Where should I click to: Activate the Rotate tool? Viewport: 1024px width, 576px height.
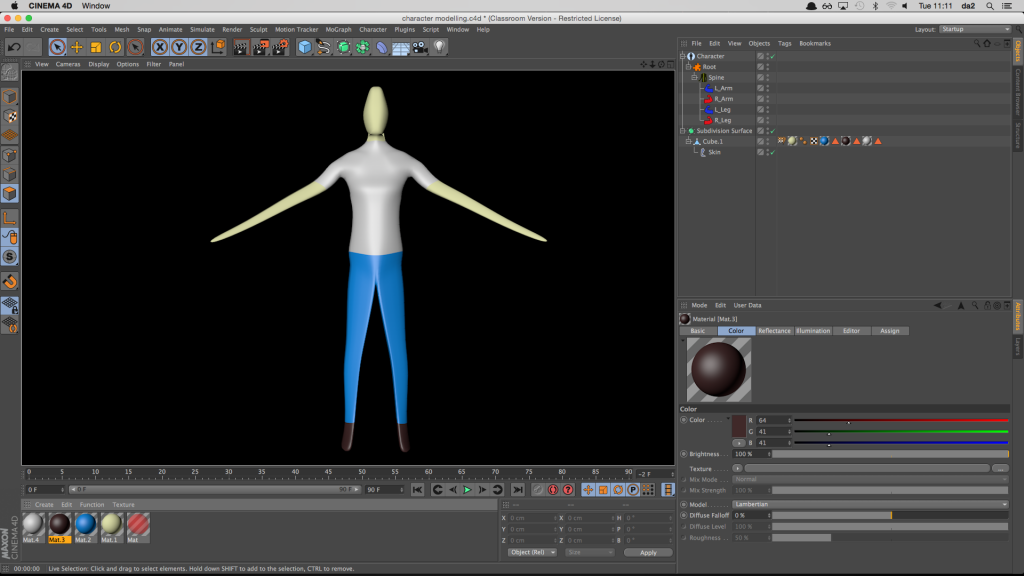coord(114,47)
